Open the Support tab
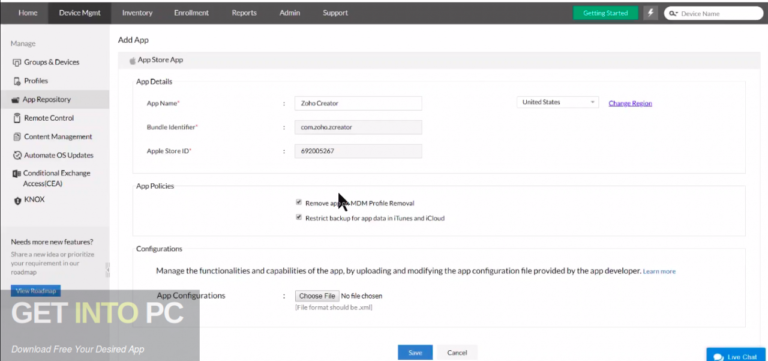This screenshot has height=361, width=768. point(335,13)
